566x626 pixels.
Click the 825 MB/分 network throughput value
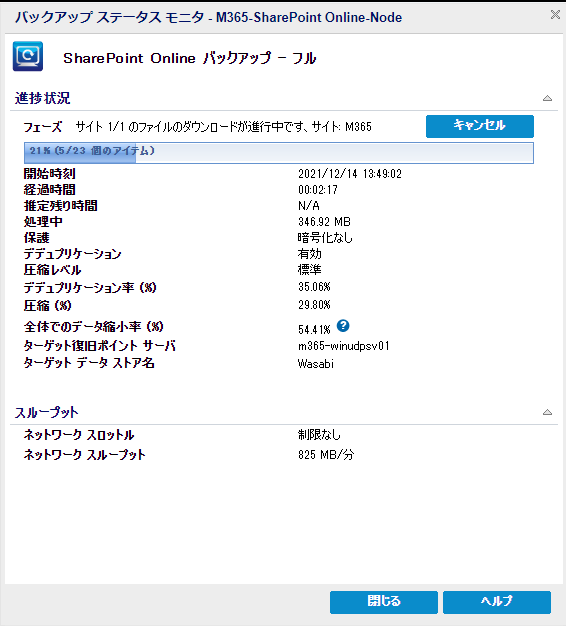pyautogui.click(x=326, y=454)
